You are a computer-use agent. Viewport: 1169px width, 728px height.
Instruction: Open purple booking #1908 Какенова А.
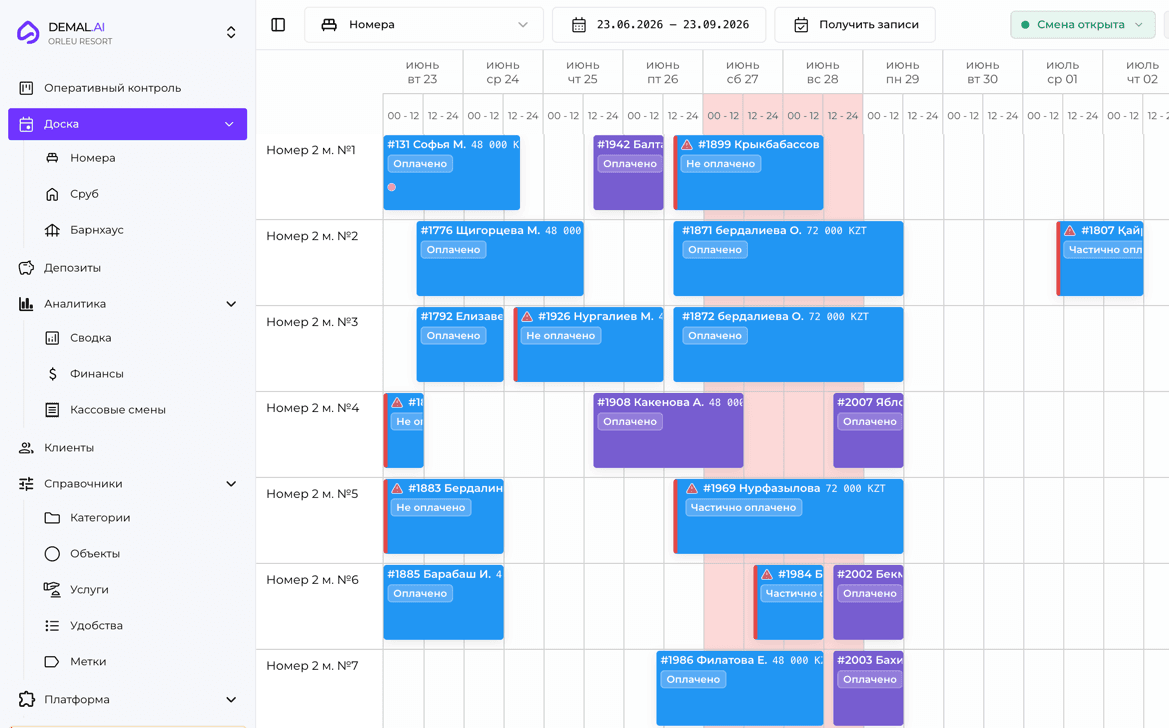coord(668,430)
